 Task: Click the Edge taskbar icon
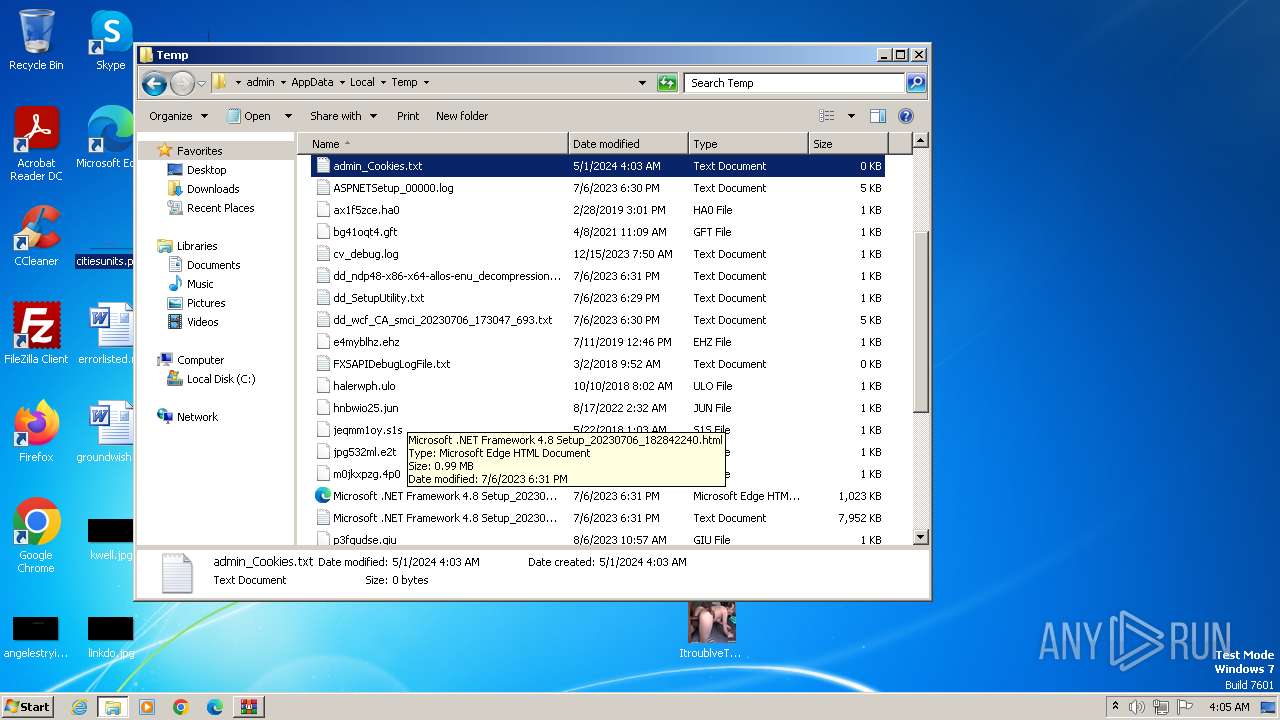tap(215, 707)
